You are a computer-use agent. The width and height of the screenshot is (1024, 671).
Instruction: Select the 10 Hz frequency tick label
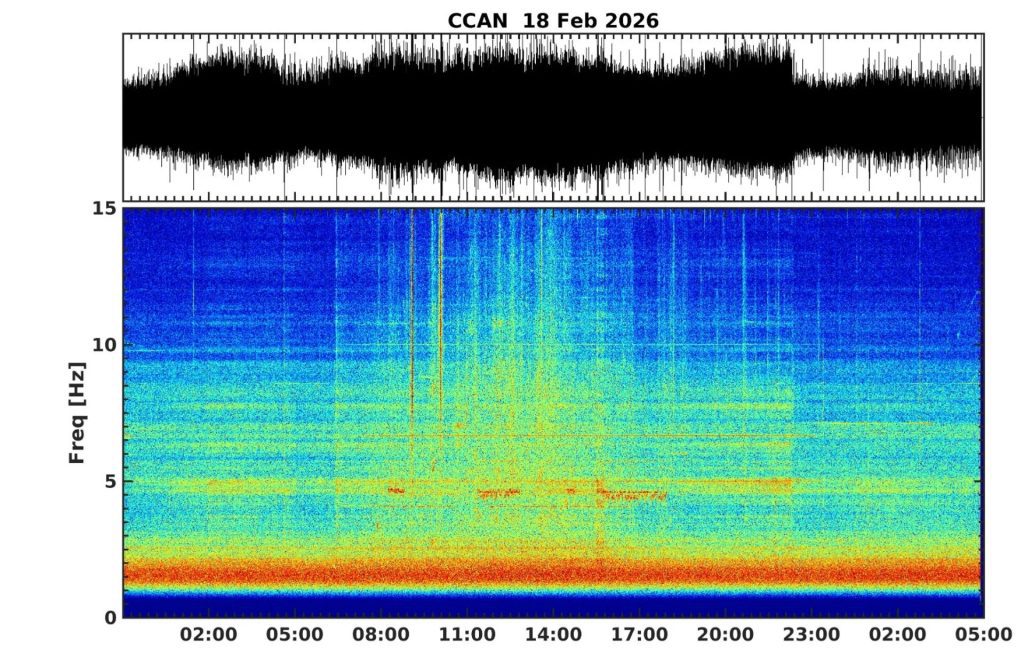click(105, 345)
